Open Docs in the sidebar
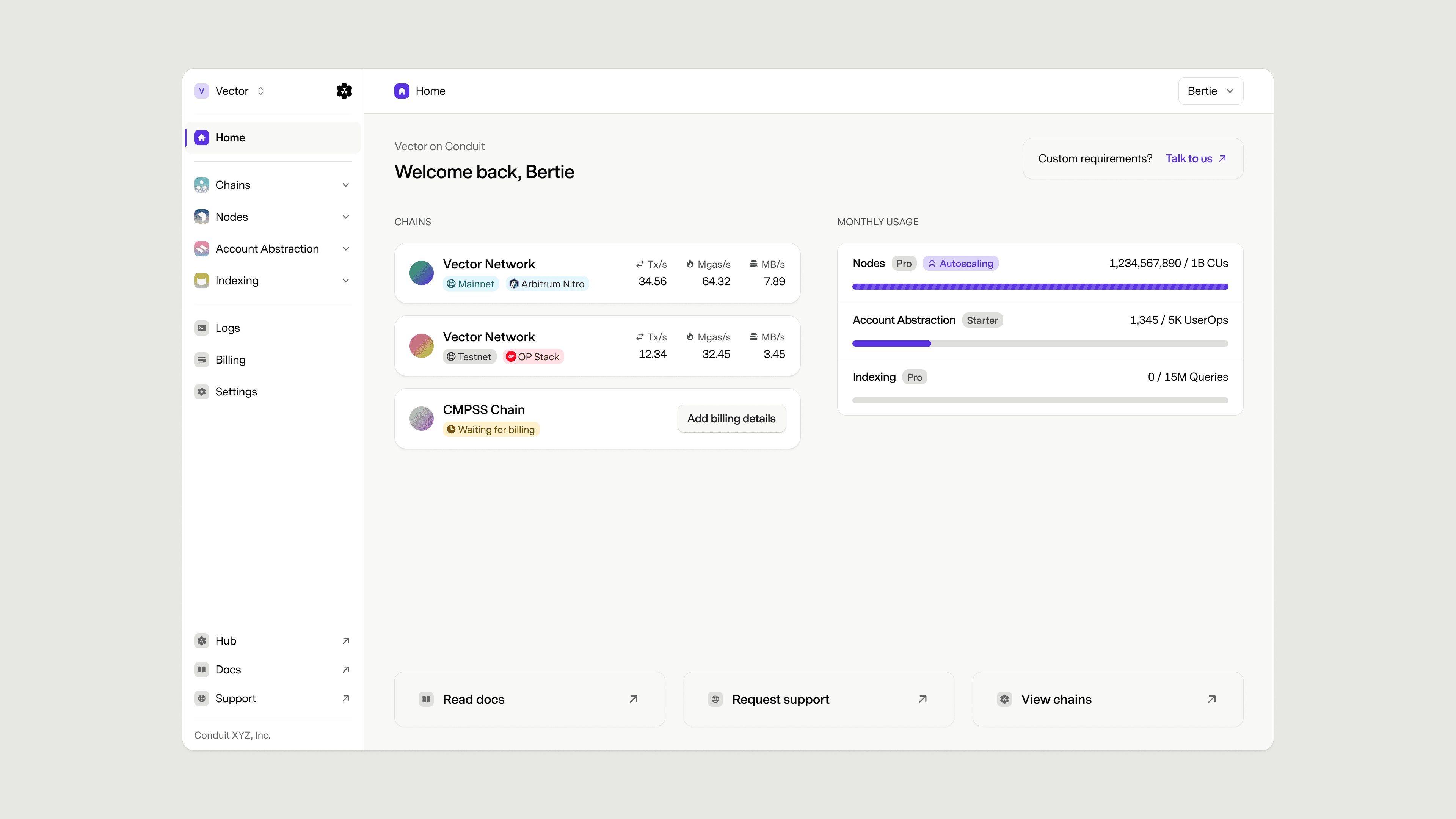Viewport: 1456px width, 819px height. (x=228, y=669)
